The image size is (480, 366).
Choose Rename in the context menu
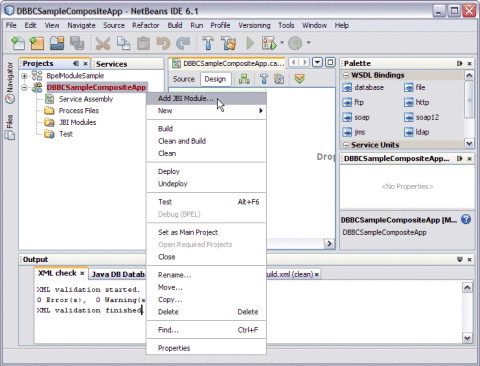click(x=206, y=275)
